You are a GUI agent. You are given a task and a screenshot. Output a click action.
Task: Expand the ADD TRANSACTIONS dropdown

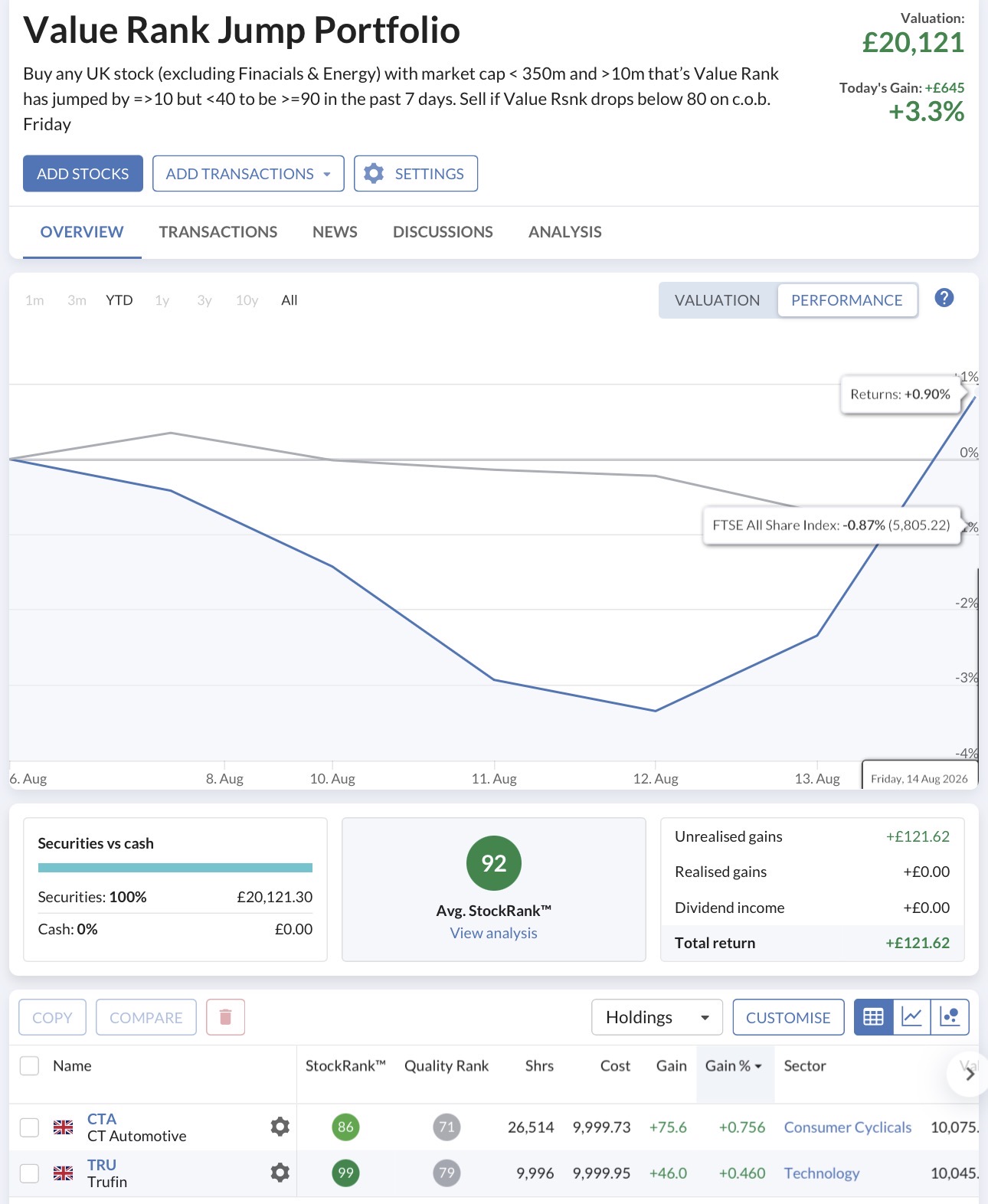[x=248, y=174]
